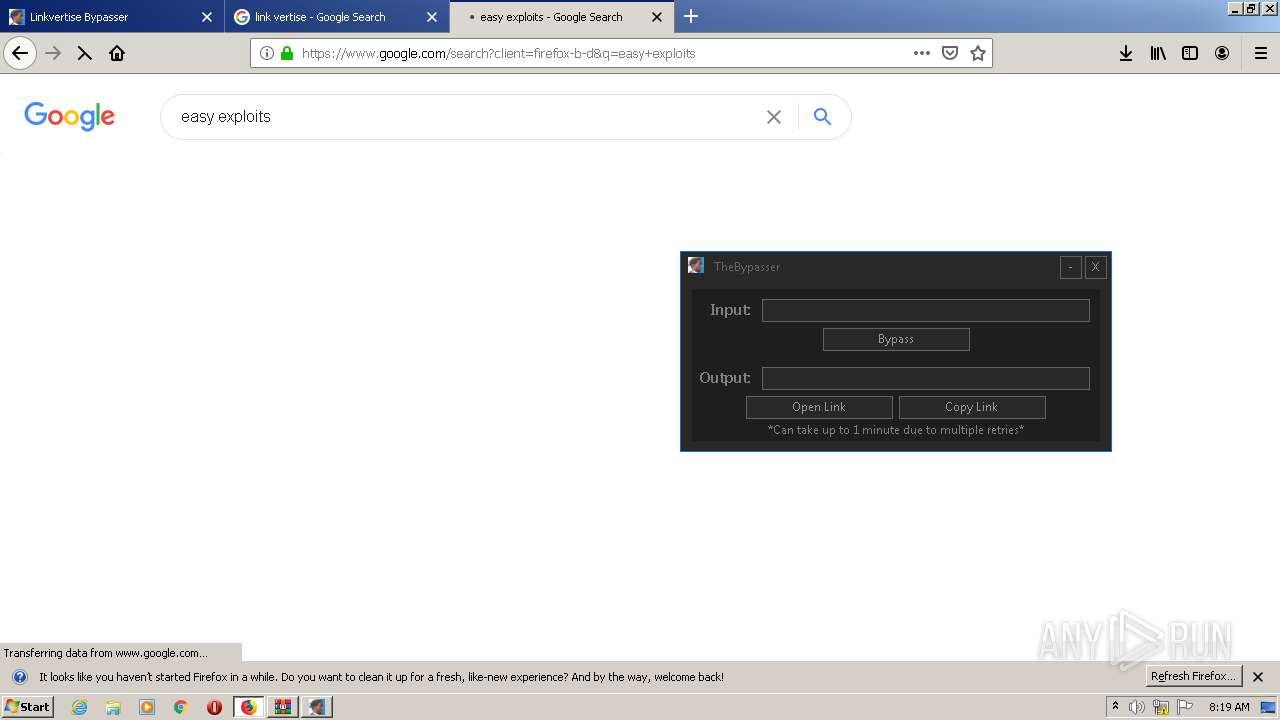Open the Firefox account menu

(1222, 53)
